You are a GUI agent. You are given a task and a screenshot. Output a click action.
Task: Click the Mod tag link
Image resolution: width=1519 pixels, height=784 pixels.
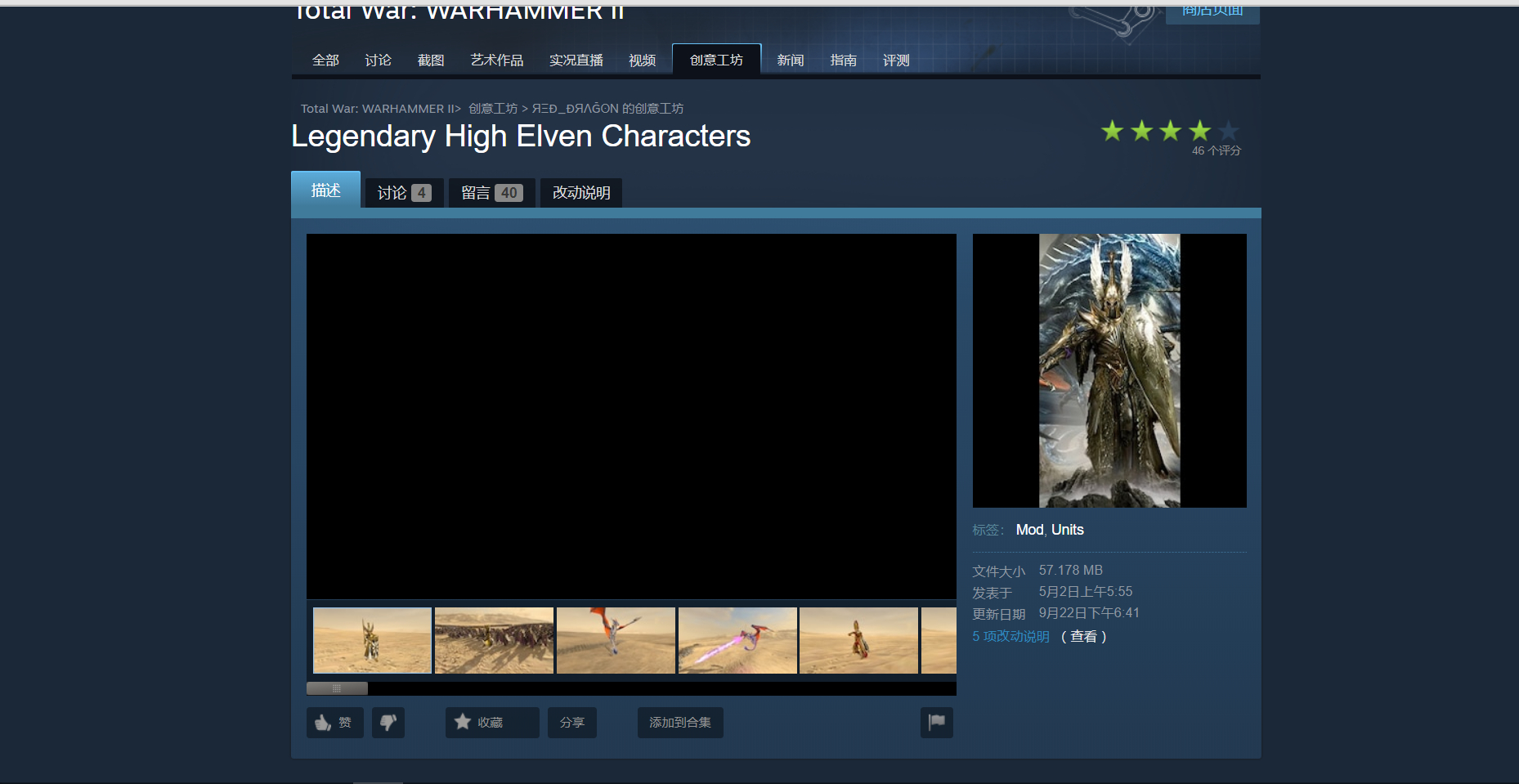pos(1029,530)
